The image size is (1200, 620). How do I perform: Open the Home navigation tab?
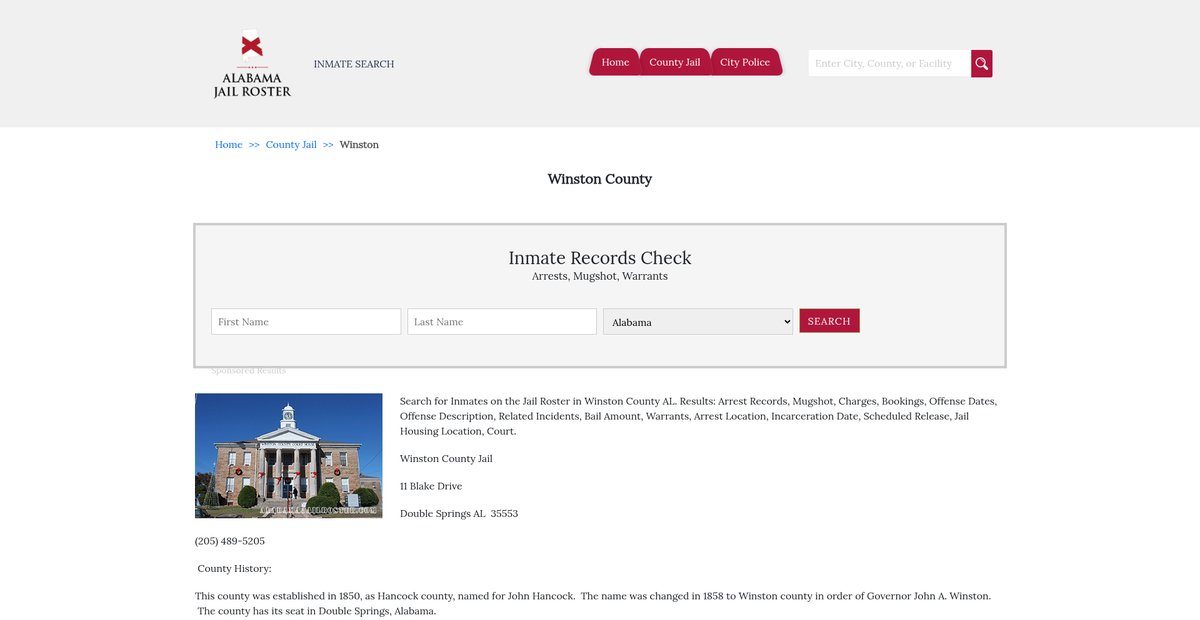pyautogui.click(x=615, y=62)
